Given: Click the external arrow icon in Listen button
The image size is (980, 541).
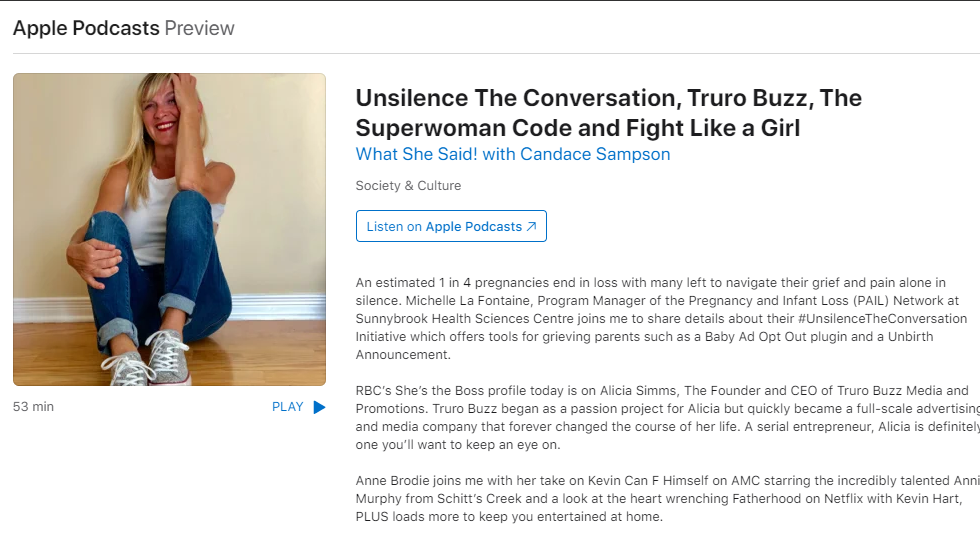Looking at the screenshot, I should coord(531,227).
